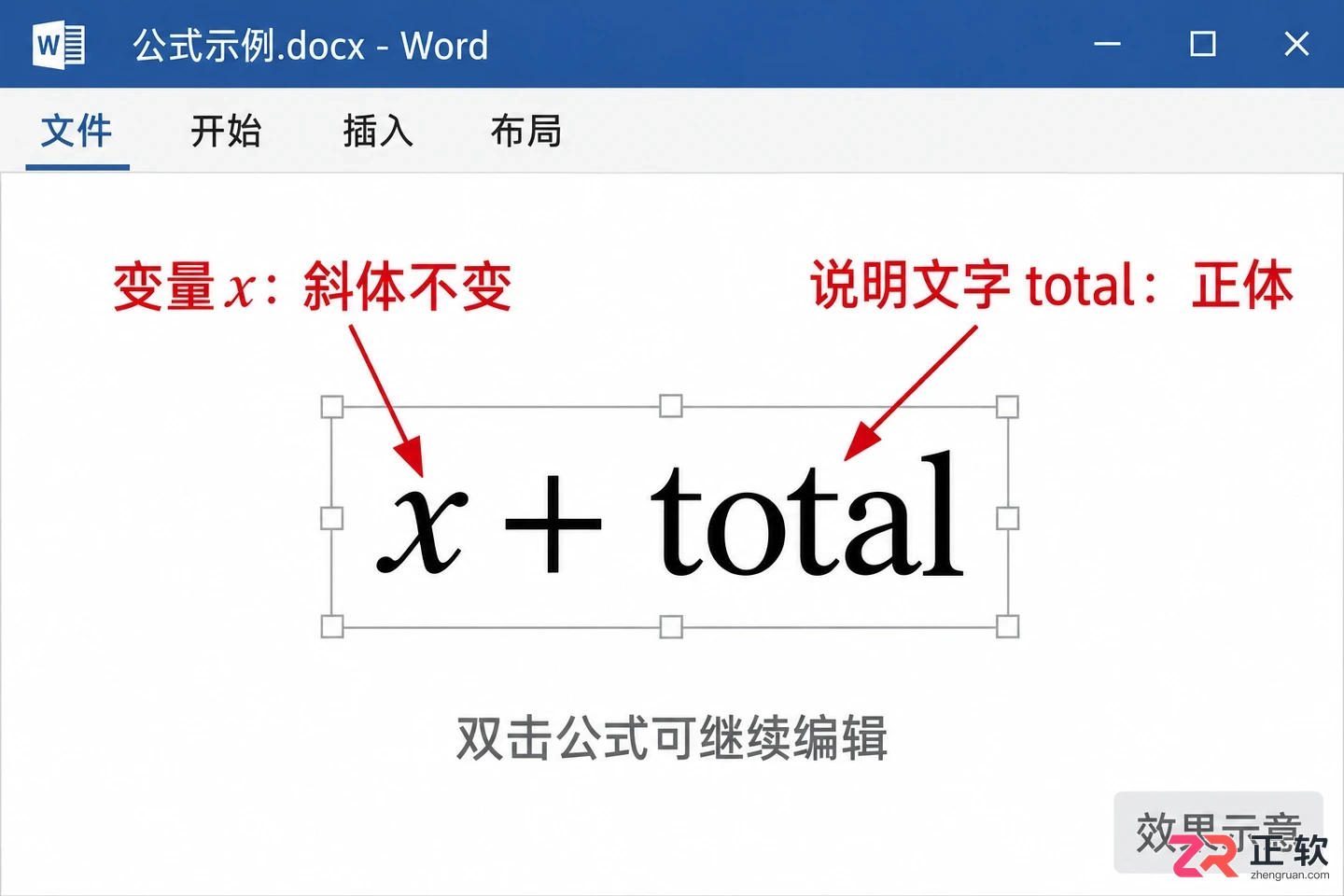Click the Word app icon in title bar
This screenshot has height=896, width=1344.
[59, 45]
